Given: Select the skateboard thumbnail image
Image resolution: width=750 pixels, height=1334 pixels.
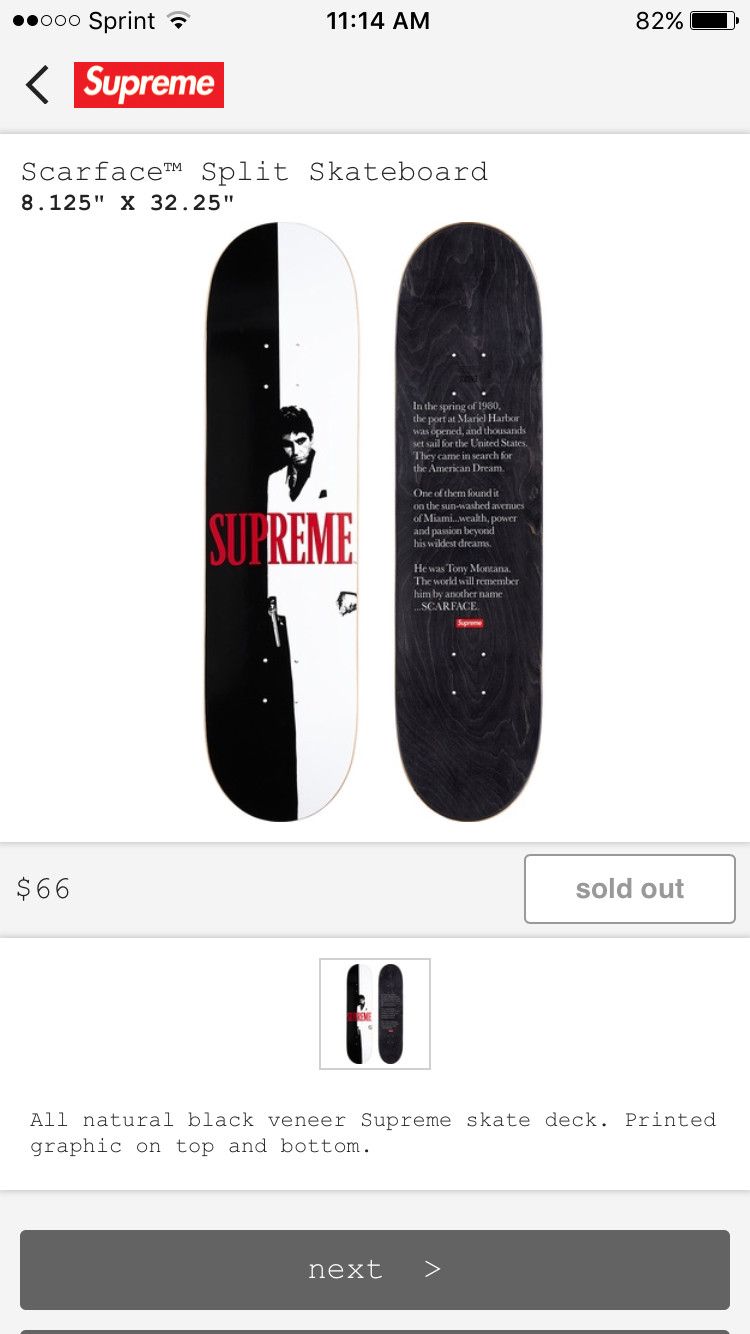Looking at the screenshot, I should coord(375,1014).
